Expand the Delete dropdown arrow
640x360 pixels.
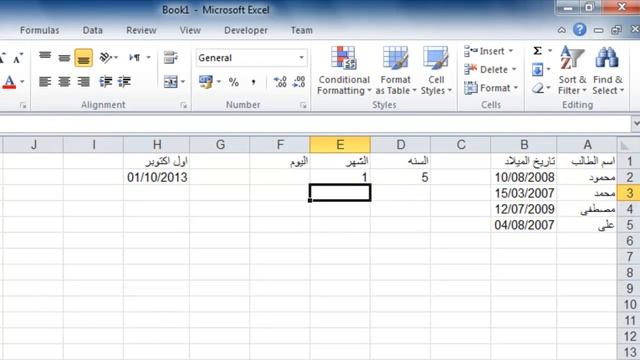coord(514,69)
